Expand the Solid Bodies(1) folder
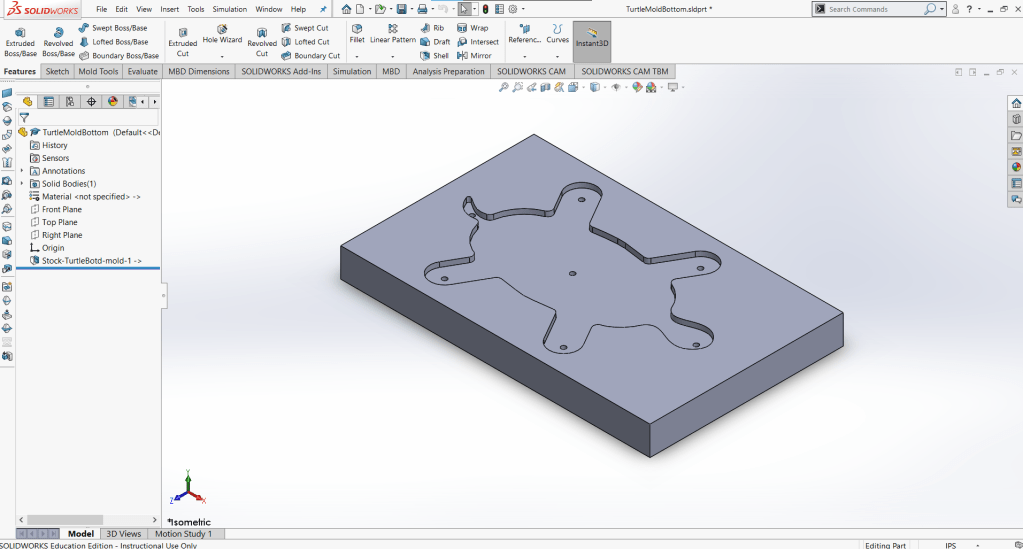 (22, 184)
